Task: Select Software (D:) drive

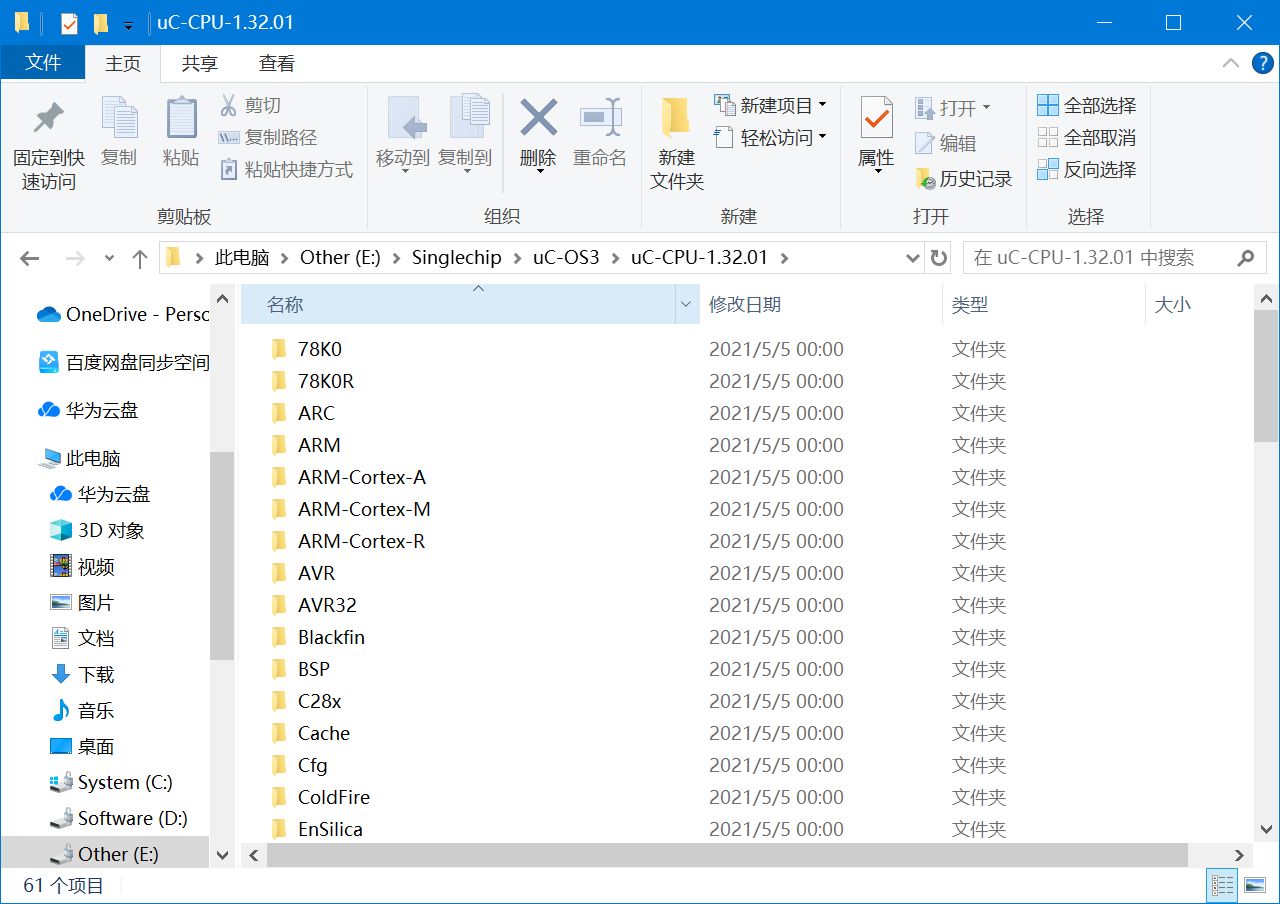Action: [118, 818]
